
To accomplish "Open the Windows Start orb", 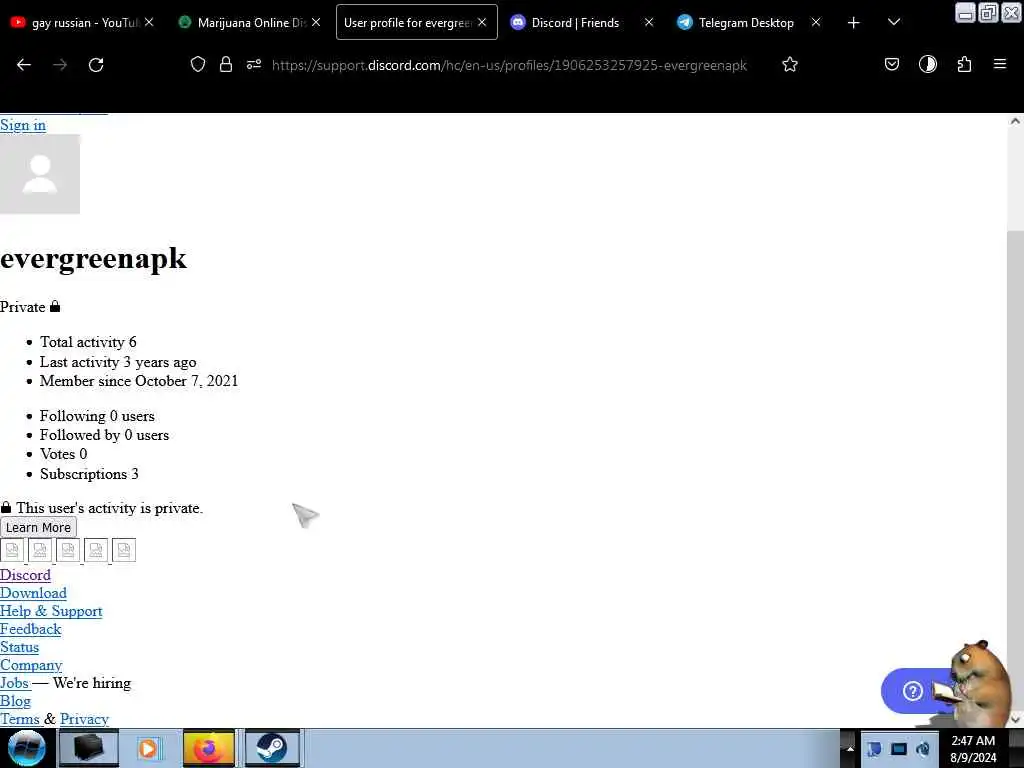I will (x=27, y=748).
